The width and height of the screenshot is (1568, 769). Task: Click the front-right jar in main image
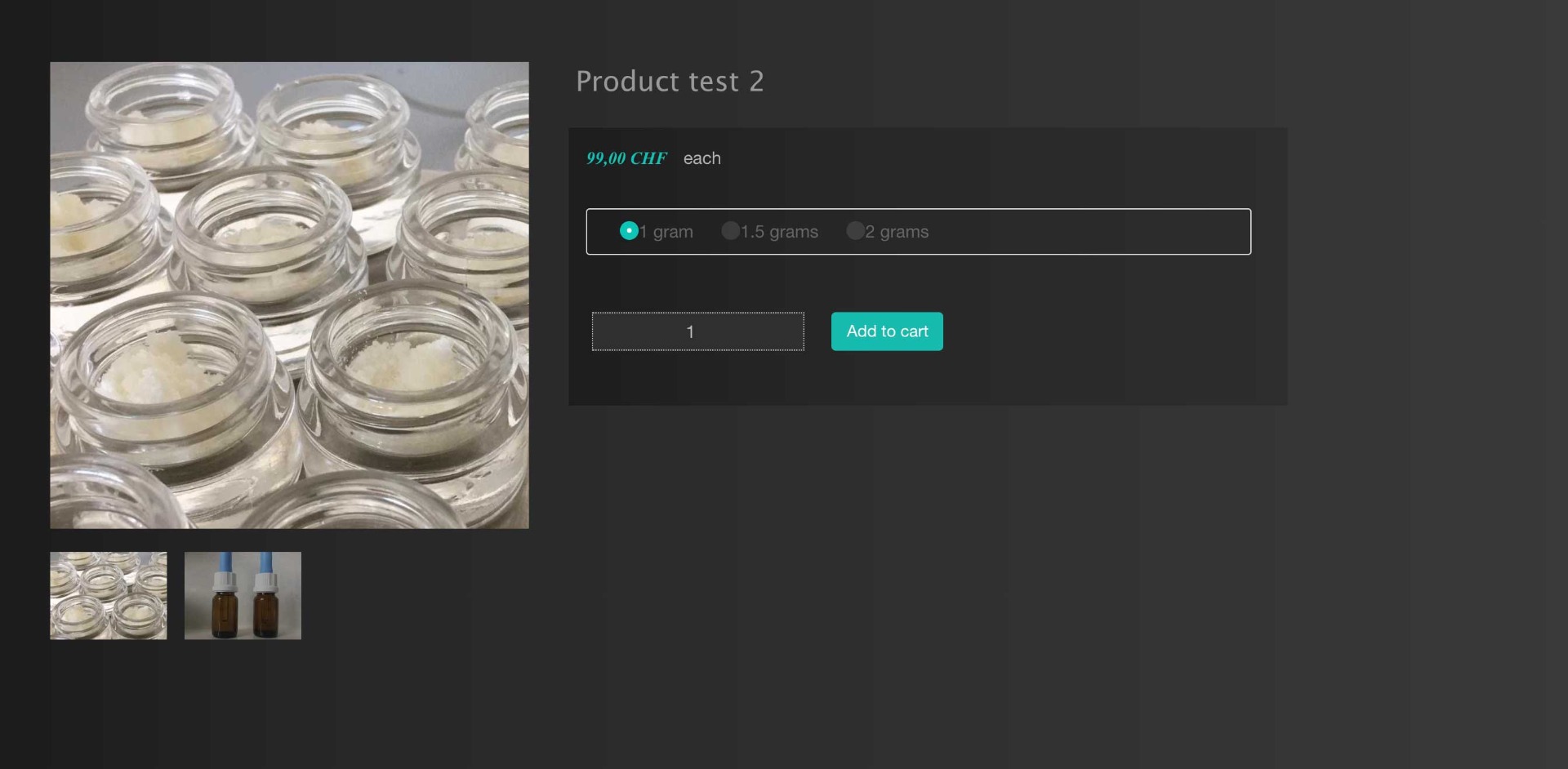[412, 384]
